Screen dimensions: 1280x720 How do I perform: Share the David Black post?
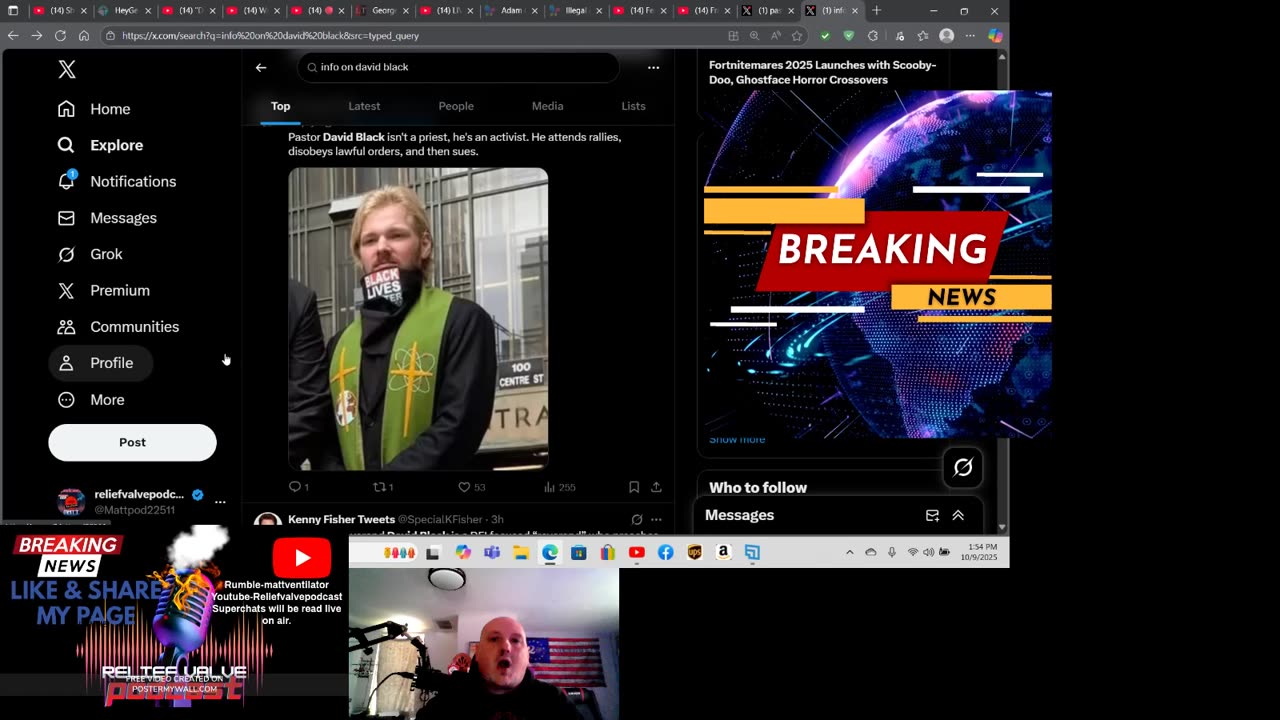click(656, 487)
